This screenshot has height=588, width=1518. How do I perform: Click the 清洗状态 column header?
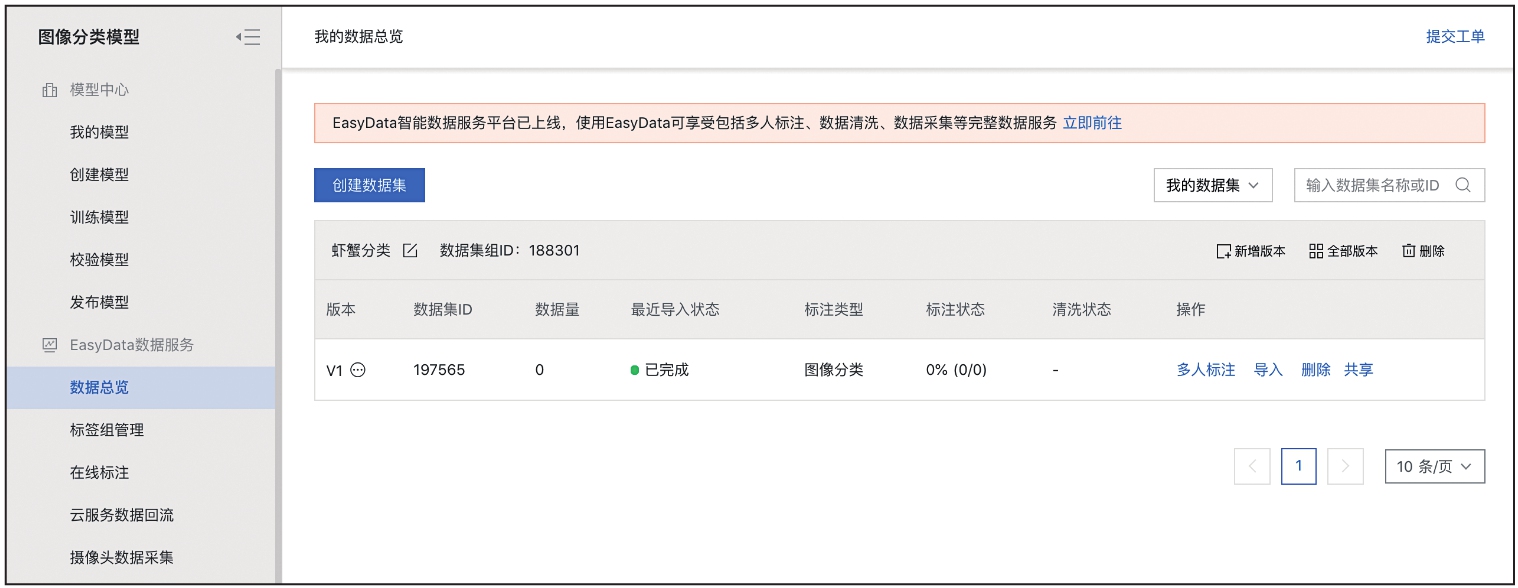(1082, 310)
